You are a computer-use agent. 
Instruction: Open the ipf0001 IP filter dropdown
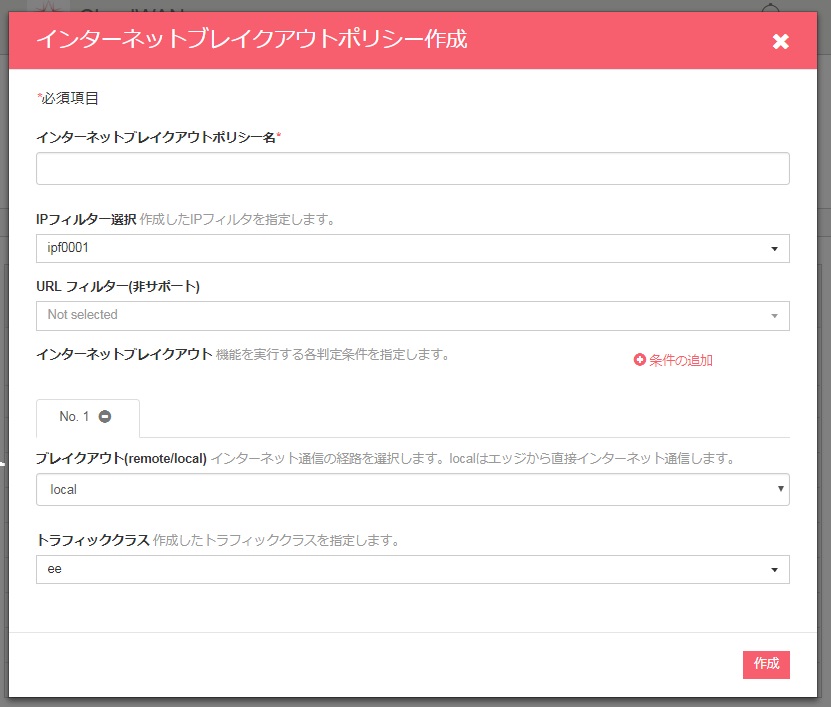400,249
